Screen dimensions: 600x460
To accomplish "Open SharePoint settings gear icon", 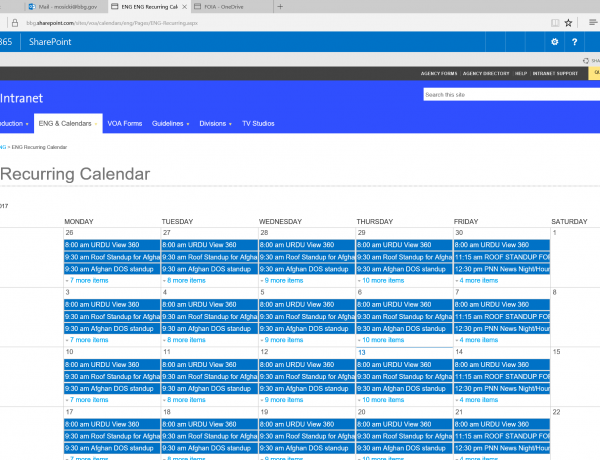I will pyautogui.click(x=554, y=42).
